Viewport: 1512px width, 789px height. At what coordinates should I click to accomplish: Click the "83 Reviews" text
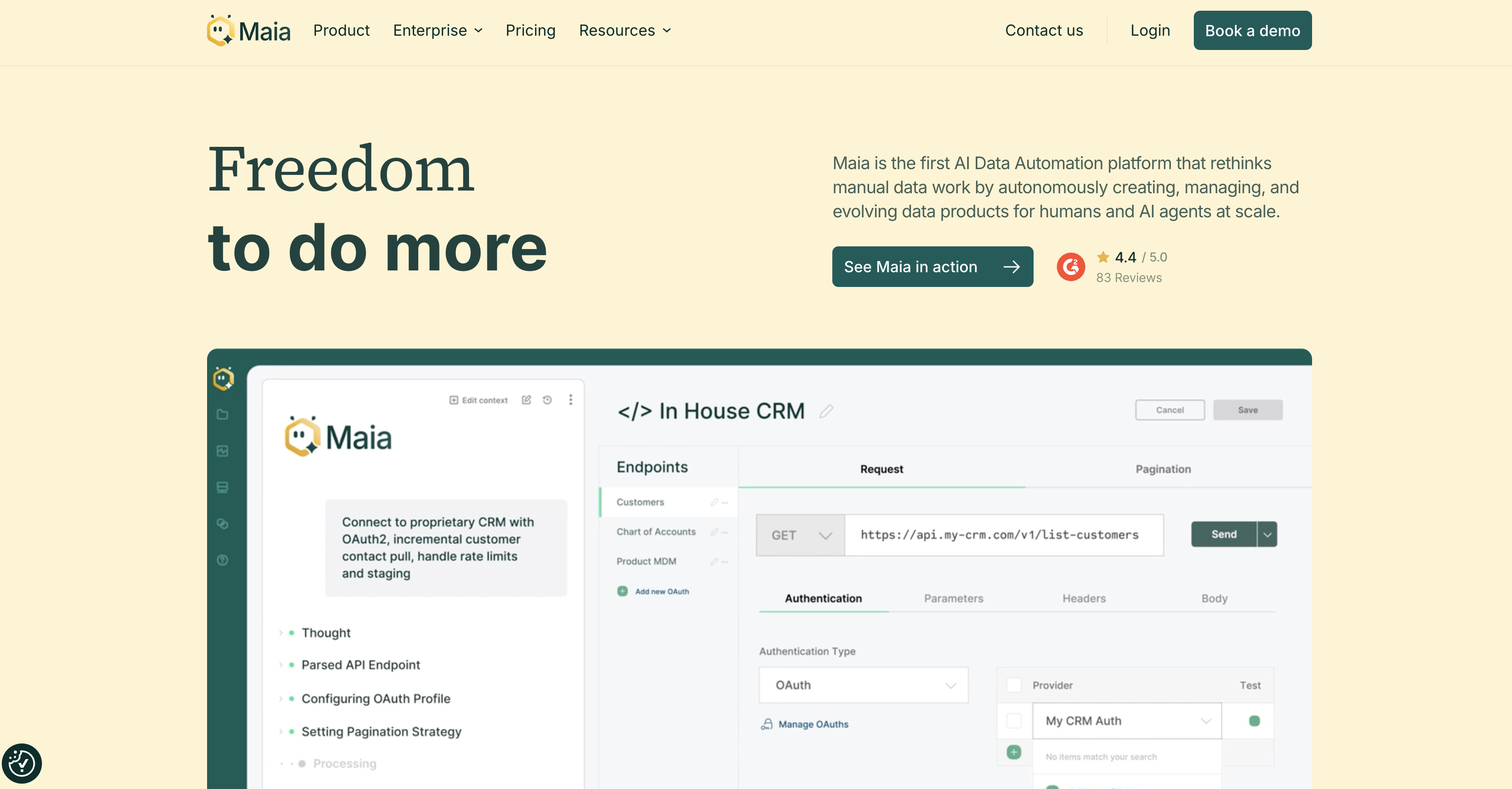(1129, 278)
